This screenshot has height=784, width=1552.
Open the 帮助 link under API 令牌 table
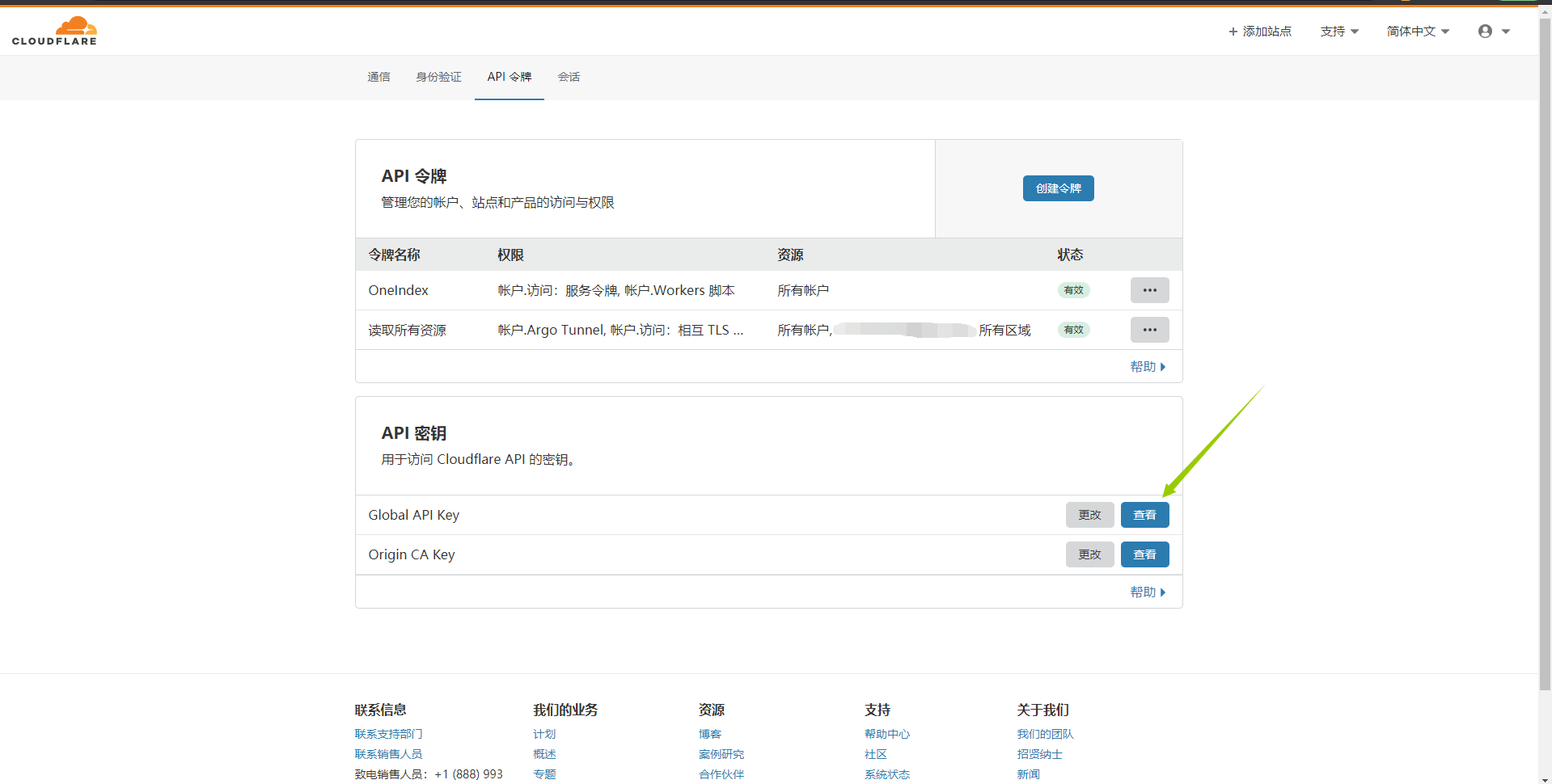(x=1148, y=367)
